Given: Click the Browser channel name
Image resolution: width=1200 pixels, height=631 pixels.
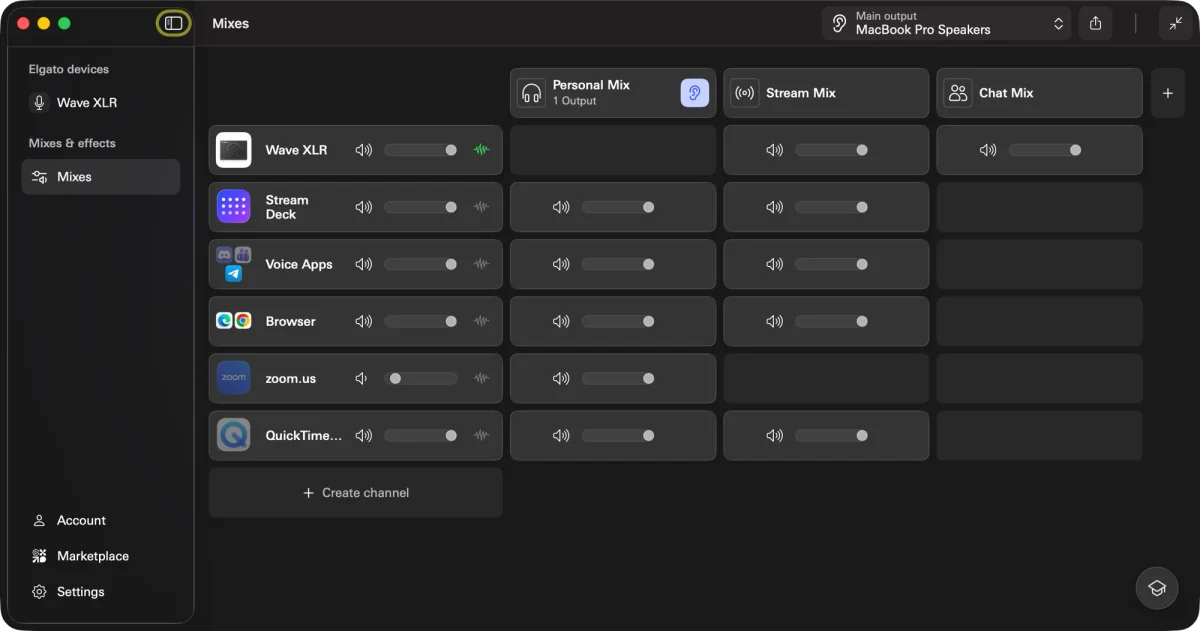Looking at the screenshot, I should [290, 321].
